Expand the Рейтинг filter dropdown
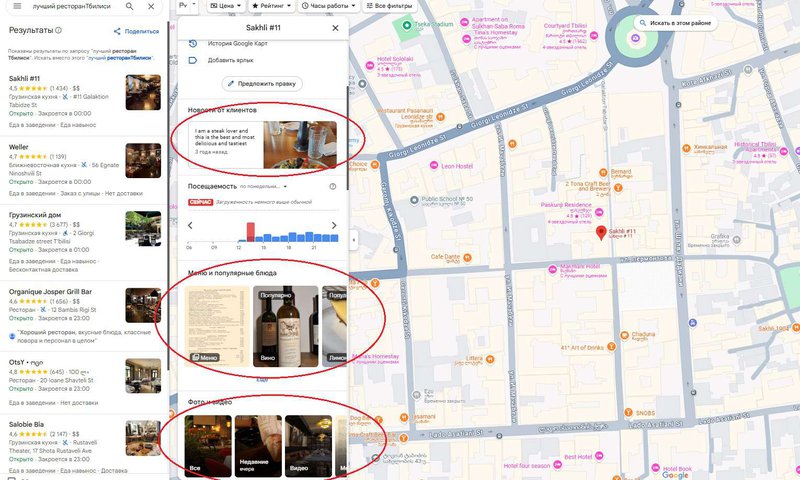 (270, 6)
